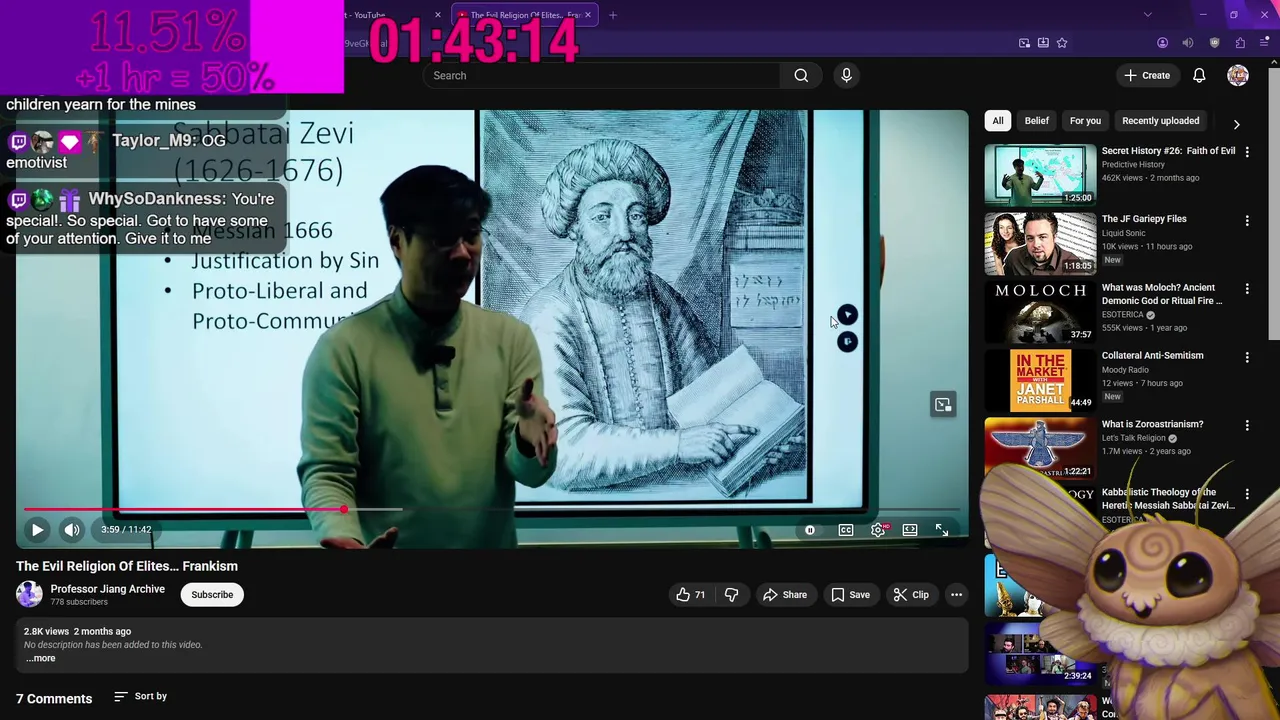Switch to the other YouTube browser tab
The image size is (1280, 720).
[x=390, y=15]
